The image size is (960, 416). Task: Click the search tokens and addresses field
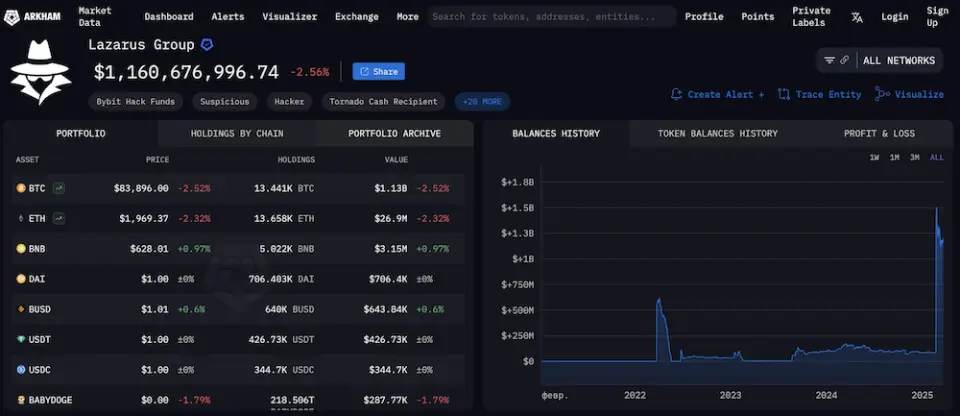coord(551,17)
